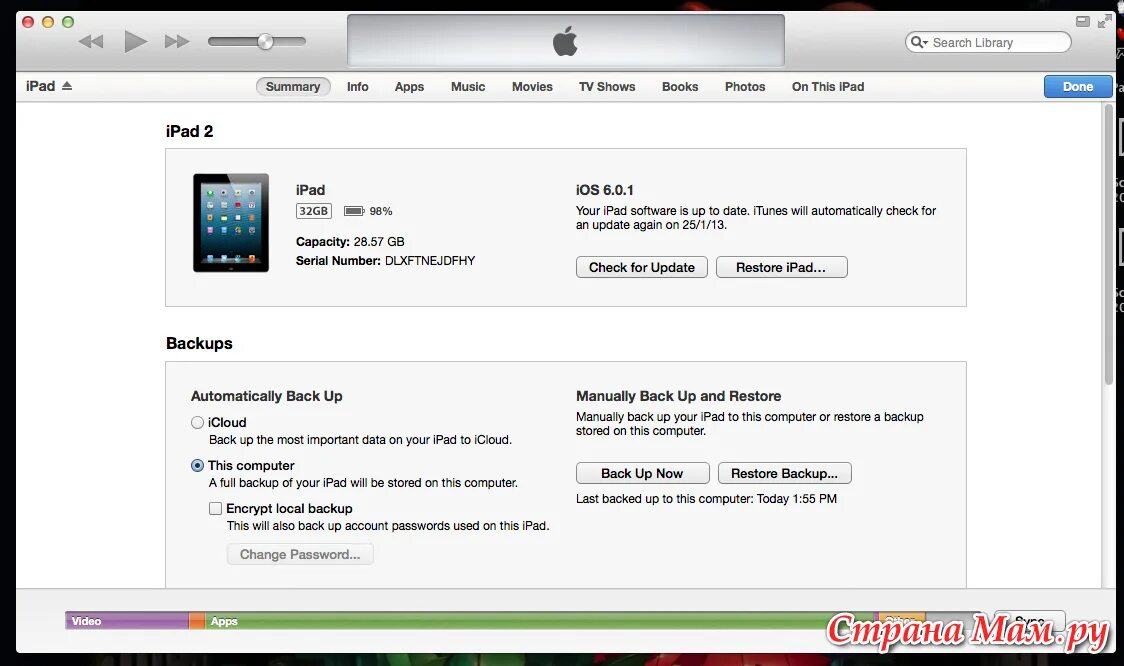Click the volume slider knob
The image size is (1124, 666).
265,42
